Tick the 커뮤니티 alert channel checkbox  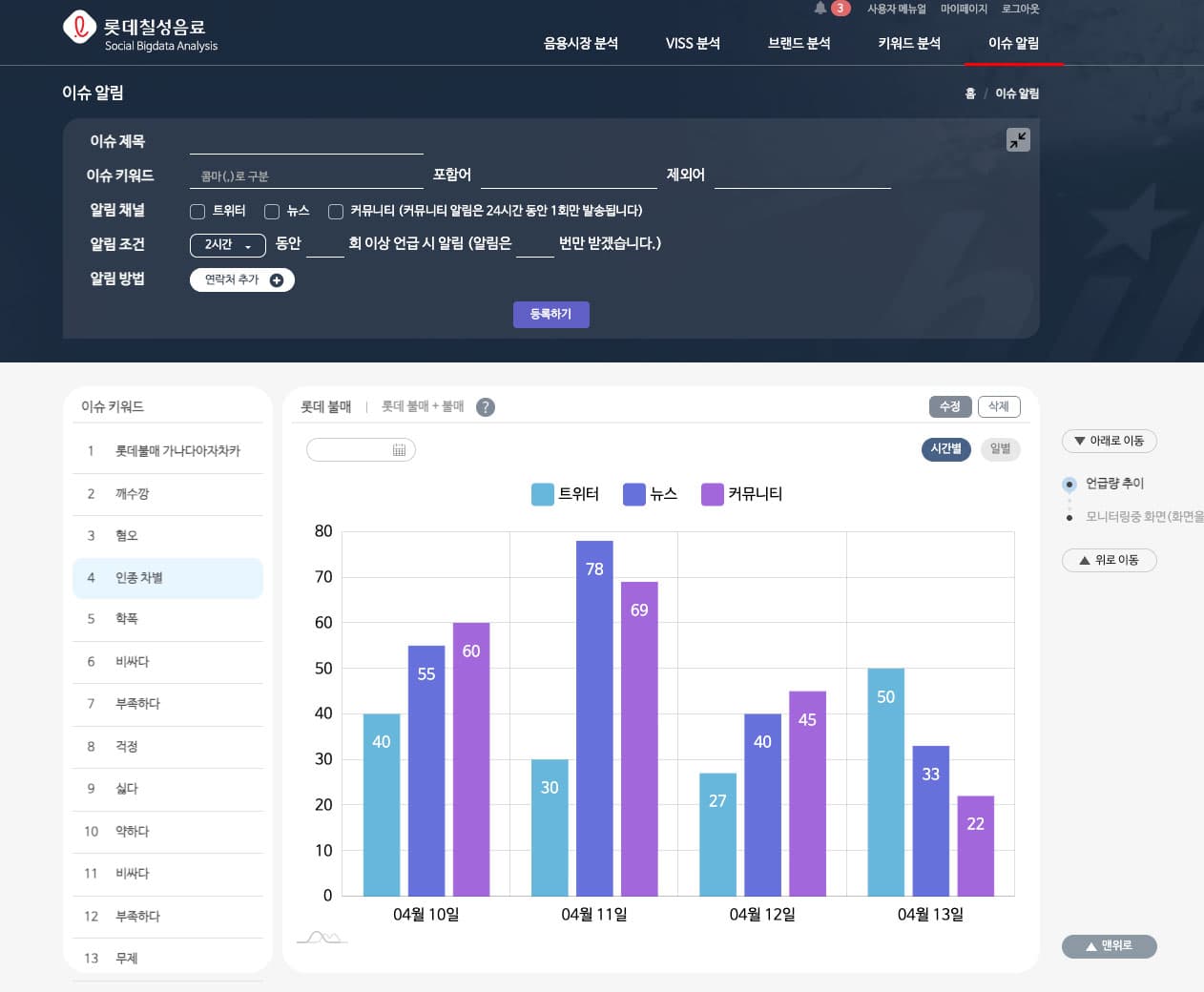pos(336,212)
